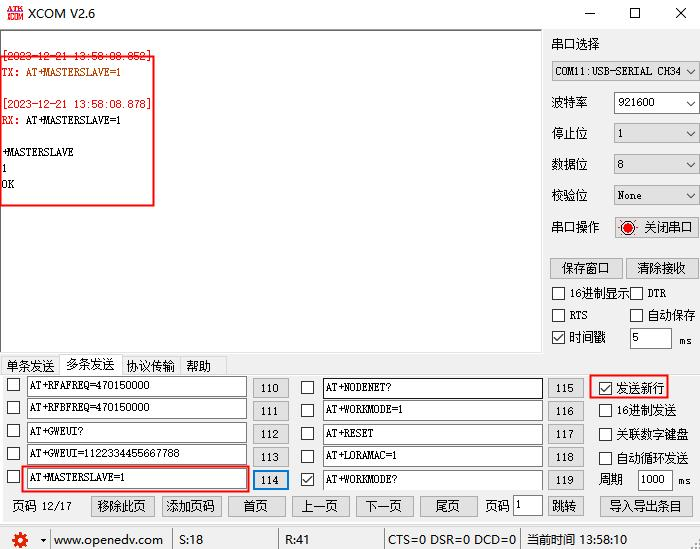Click the 关闭串口 button
Image resolution: width=700 pixels, height=549 pixels.
656,228
